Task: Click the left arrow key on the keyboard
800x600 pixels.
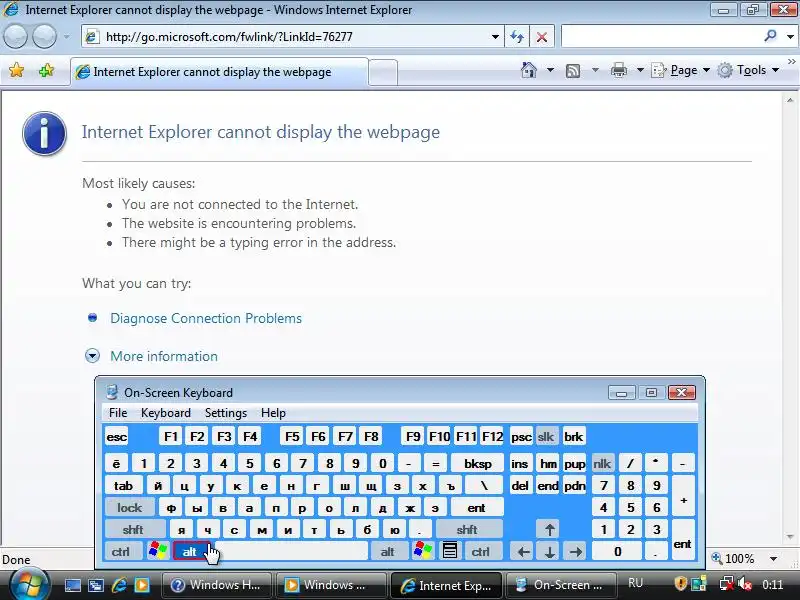Action: (523, 552)
